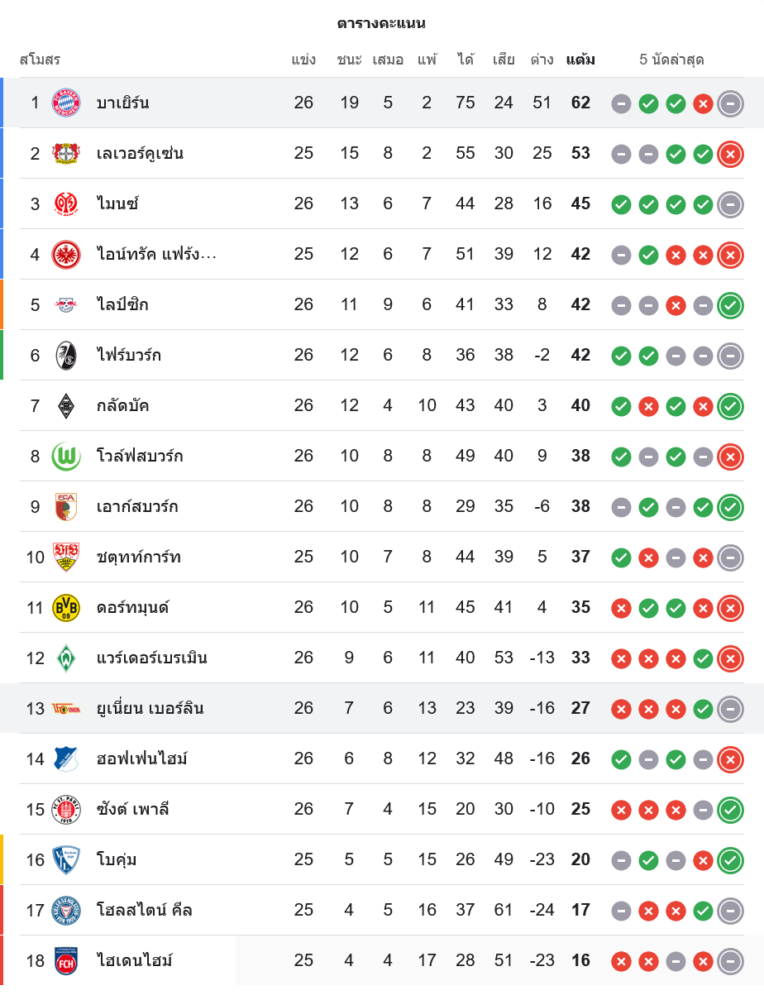Click the RB Leipzig logo
Image resolution: width=764 pixels, height=1000 pixels.
(66, 304)
